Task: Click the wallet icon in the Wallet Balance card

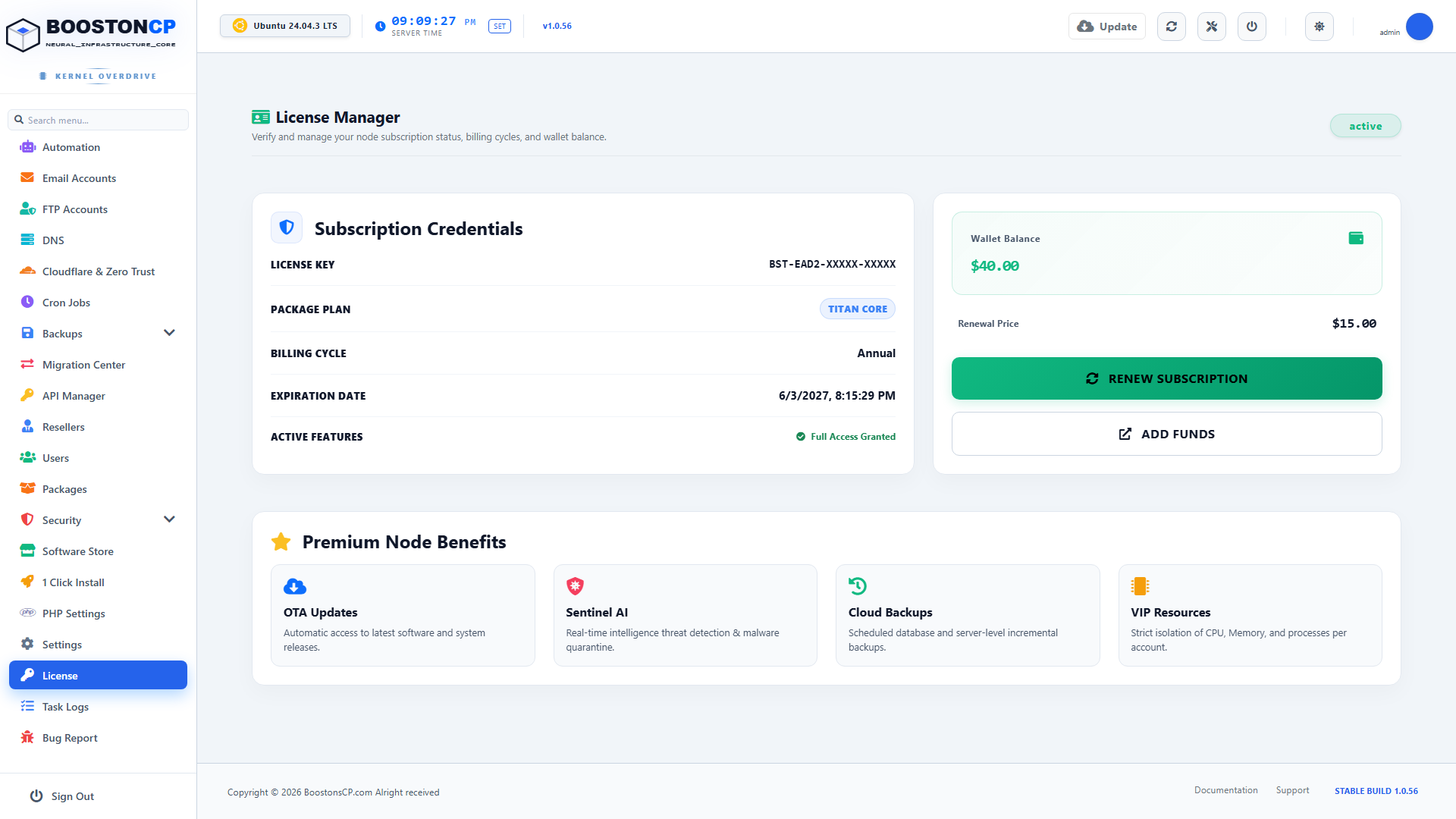Action: (1356, 238)
